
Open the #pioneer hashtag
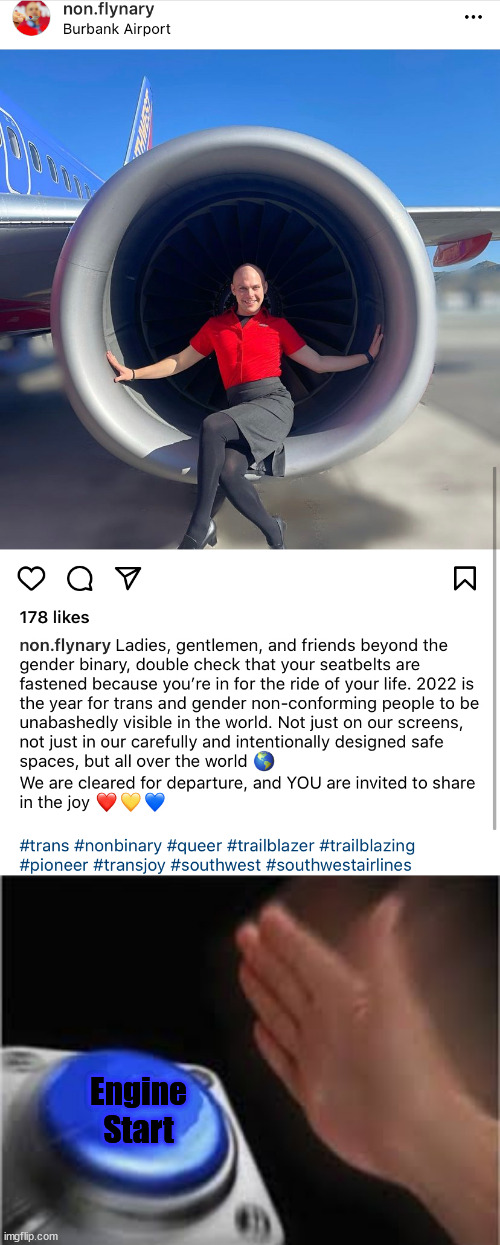[53, 865]
